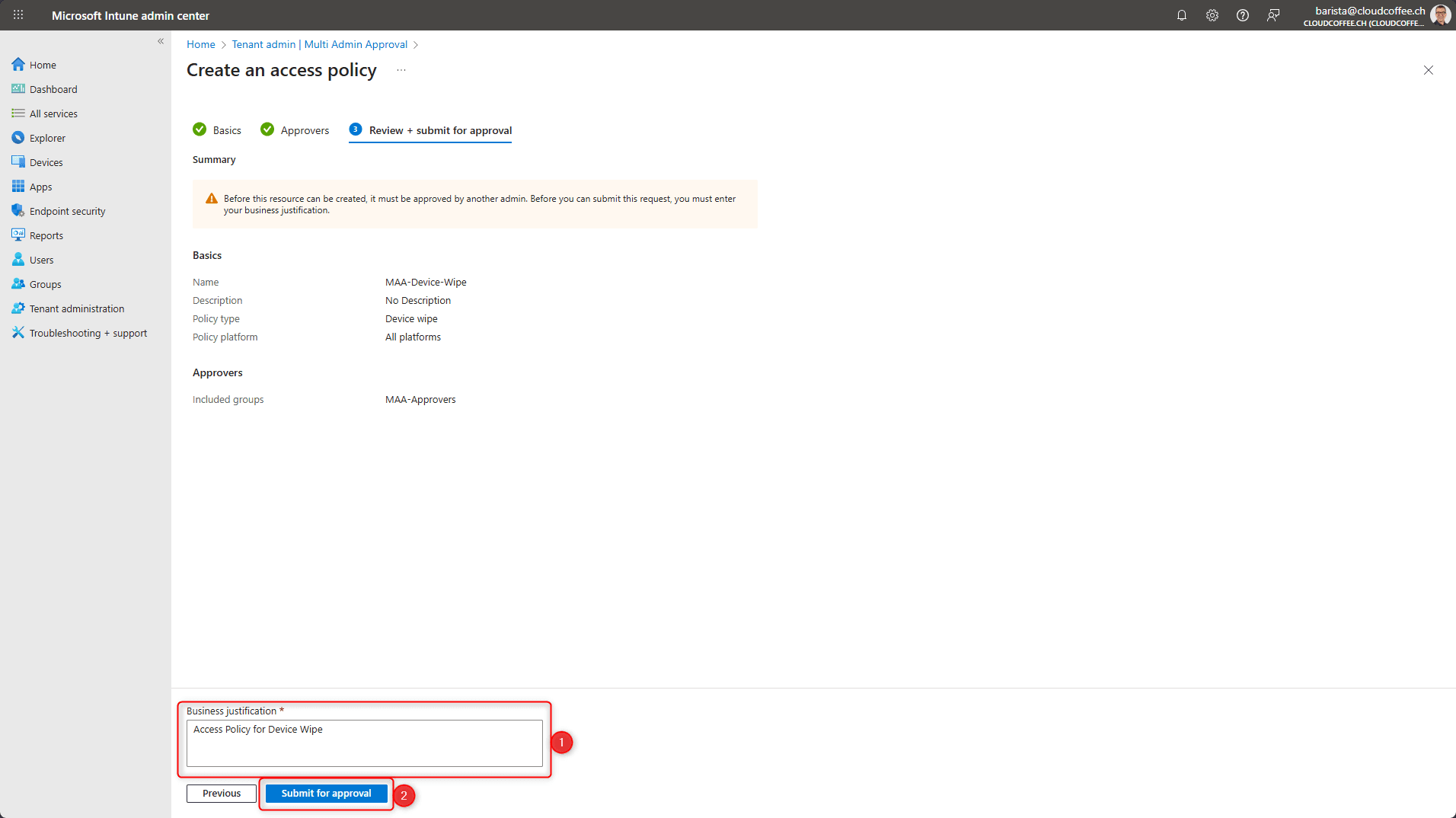Select Review + submit for approval tab

click(431, 130)
